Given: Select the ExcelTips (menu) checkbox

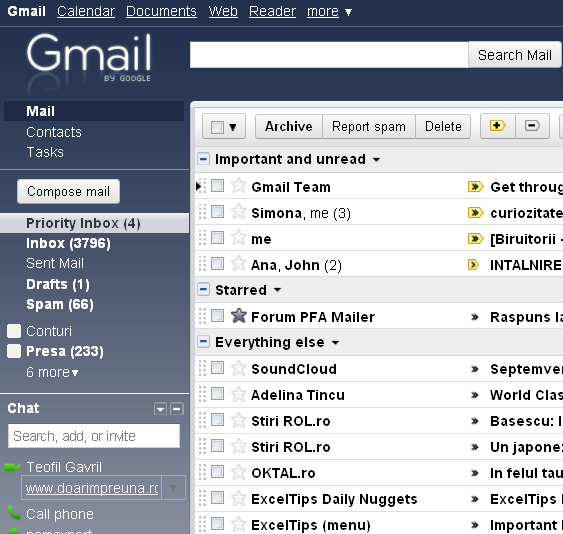Looking at the screenshot, I should coord(217,524).
